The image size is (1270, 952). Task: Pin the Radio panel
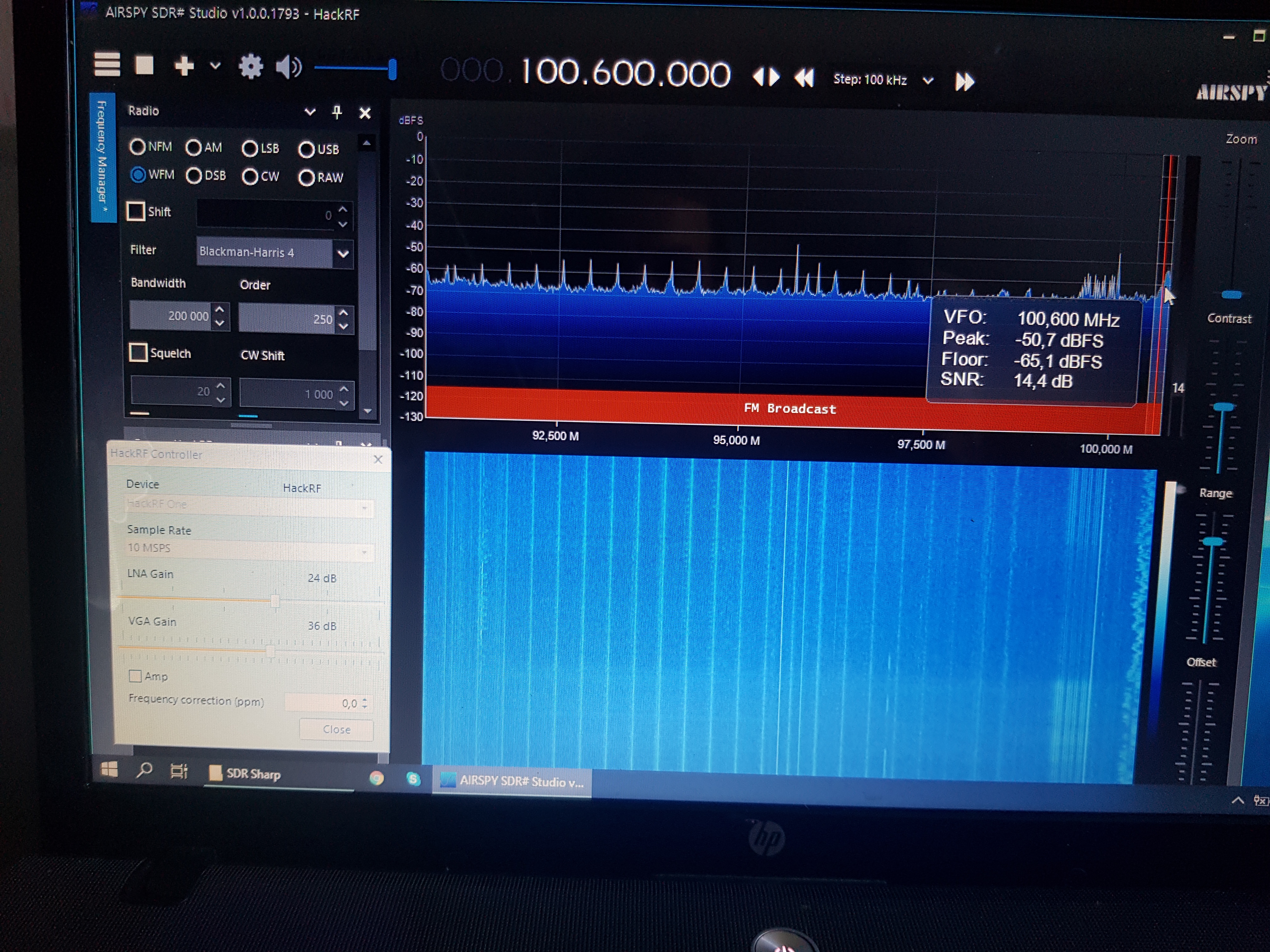pyautogui.click(x=337, y=112)
